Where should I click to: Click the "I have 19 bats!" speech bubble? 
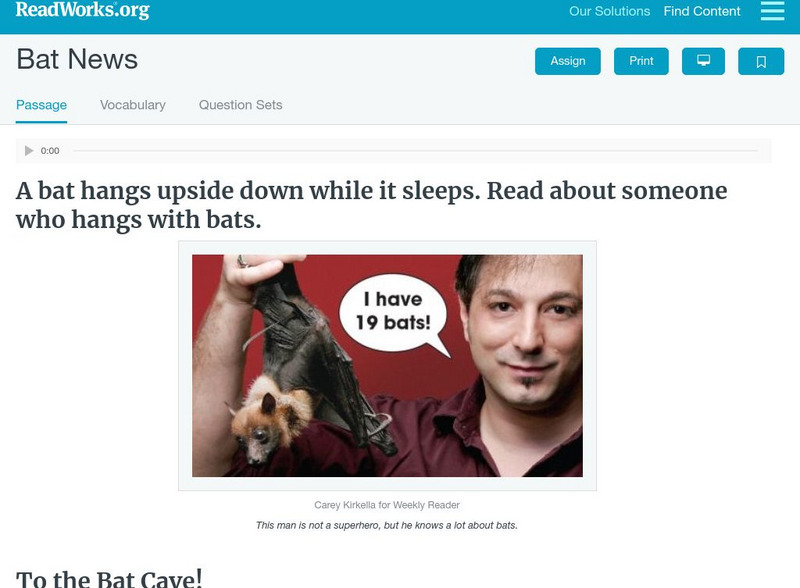pyautogui.click(x=393, y=312)
